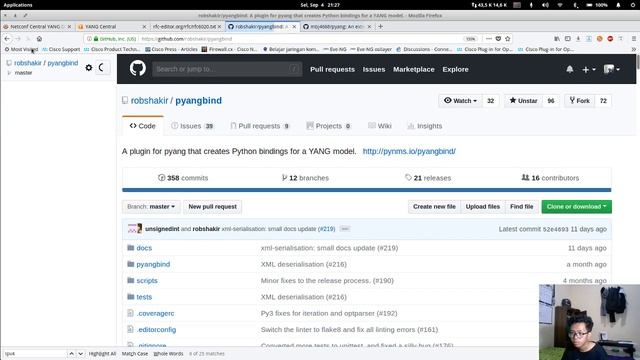Open the Wiki tab
The height and width of the screenshot is (360, 640).
pyautogui.click(x=380, y=126)
